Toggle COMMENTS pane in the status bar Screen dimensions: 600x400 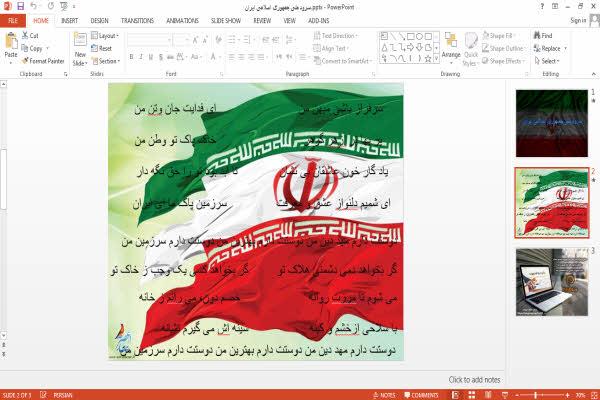[x=421, y=395]
